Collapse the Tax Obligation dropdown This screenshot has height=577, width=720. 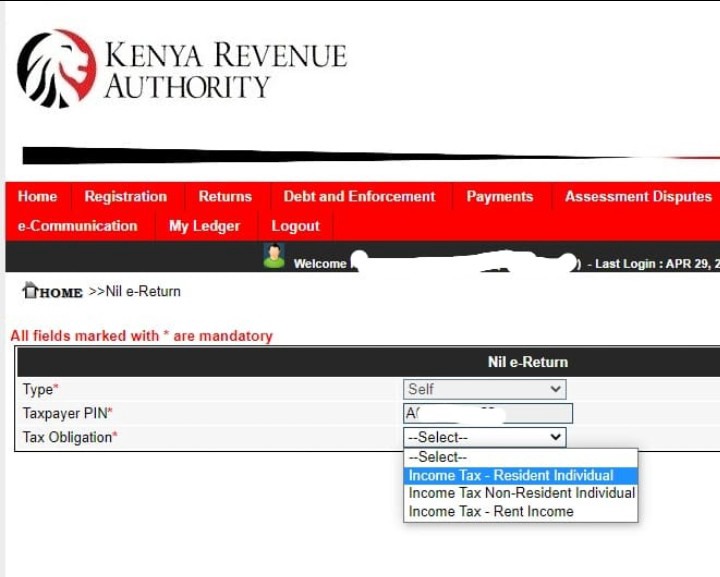(x=484, y=437)
